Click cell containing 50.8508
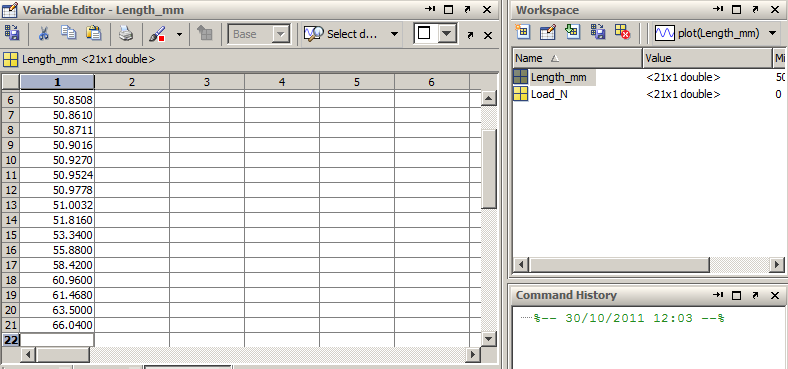 [x=57, y=101]
